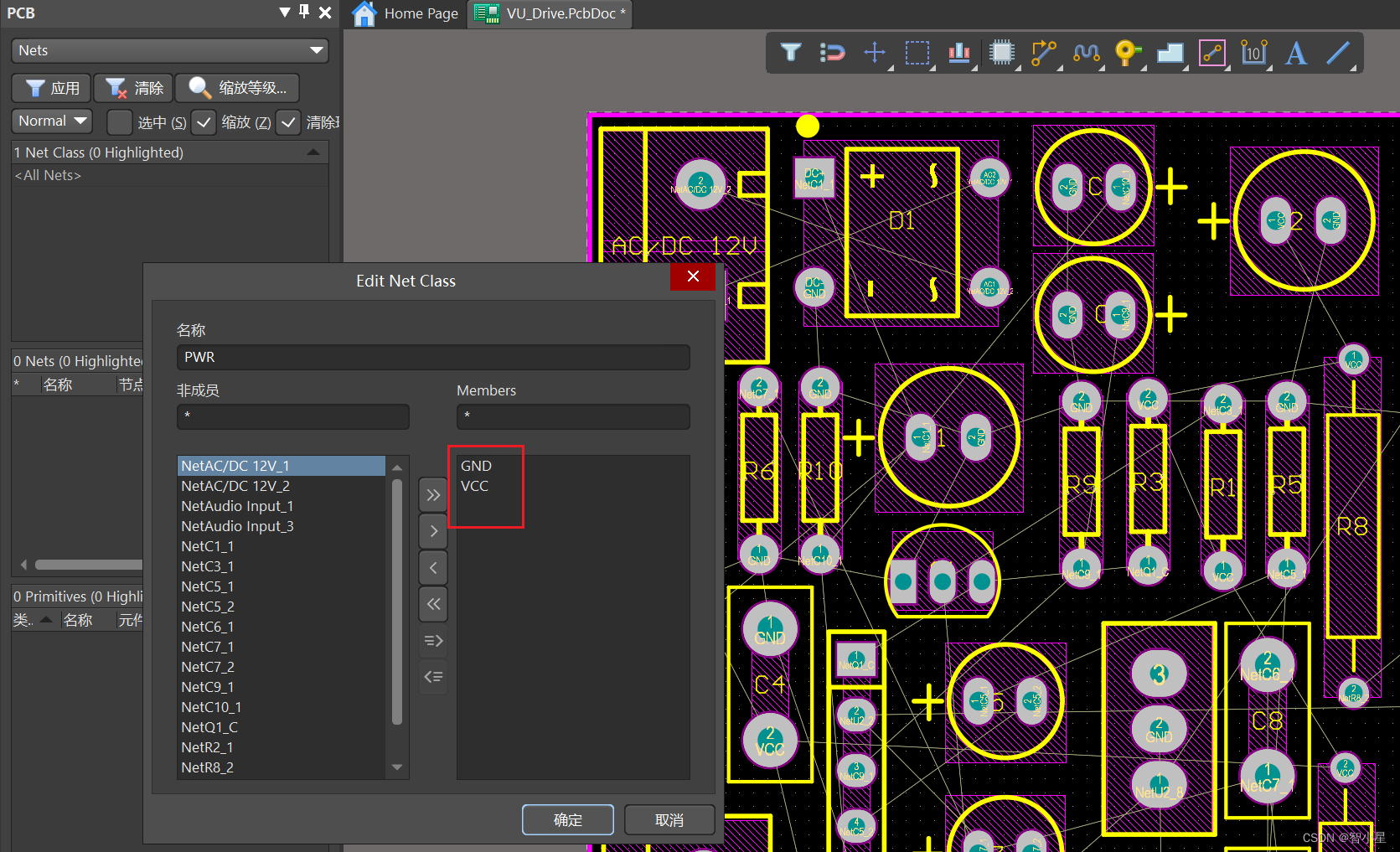Click the remove-by-selection arrow button
Viewport: 1400px width, 852px height.
click(x=433, y=677)
